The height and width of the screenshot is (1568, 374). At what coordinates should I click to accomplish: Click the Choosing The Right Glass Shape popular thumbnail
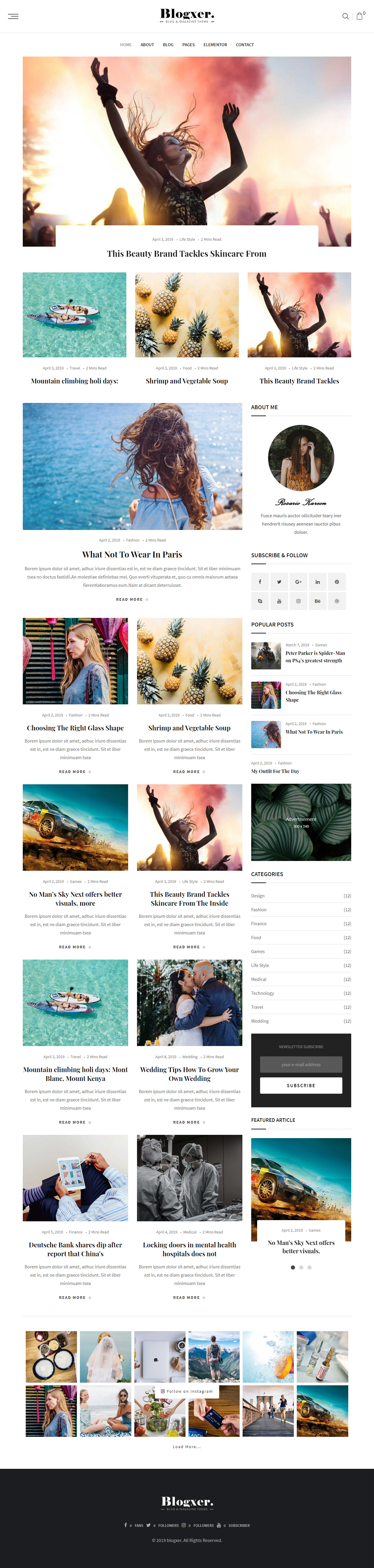266,695
